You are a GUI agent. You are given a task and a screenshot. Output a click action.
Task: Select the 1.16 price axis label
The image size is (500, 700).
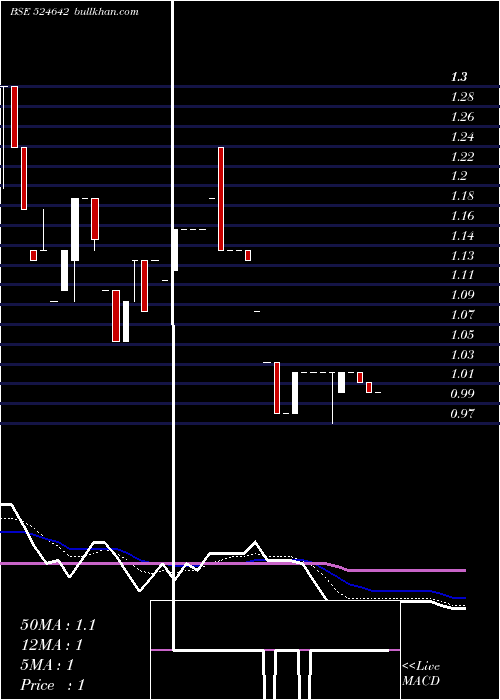[462, 216]
